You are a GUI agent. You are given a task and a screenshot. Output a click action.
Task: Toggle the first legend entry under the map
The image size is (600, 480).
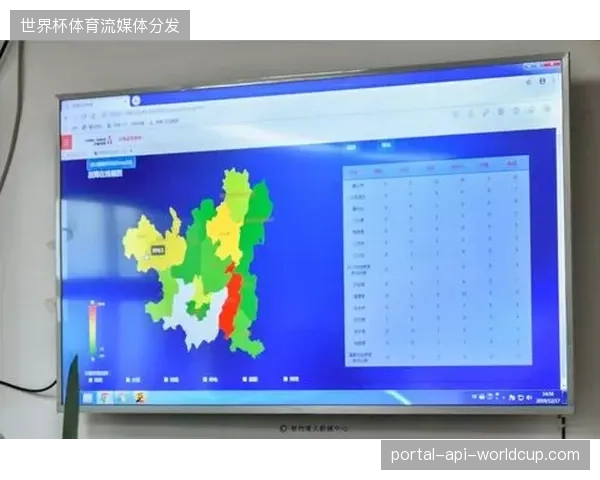[x=96, y=380]
